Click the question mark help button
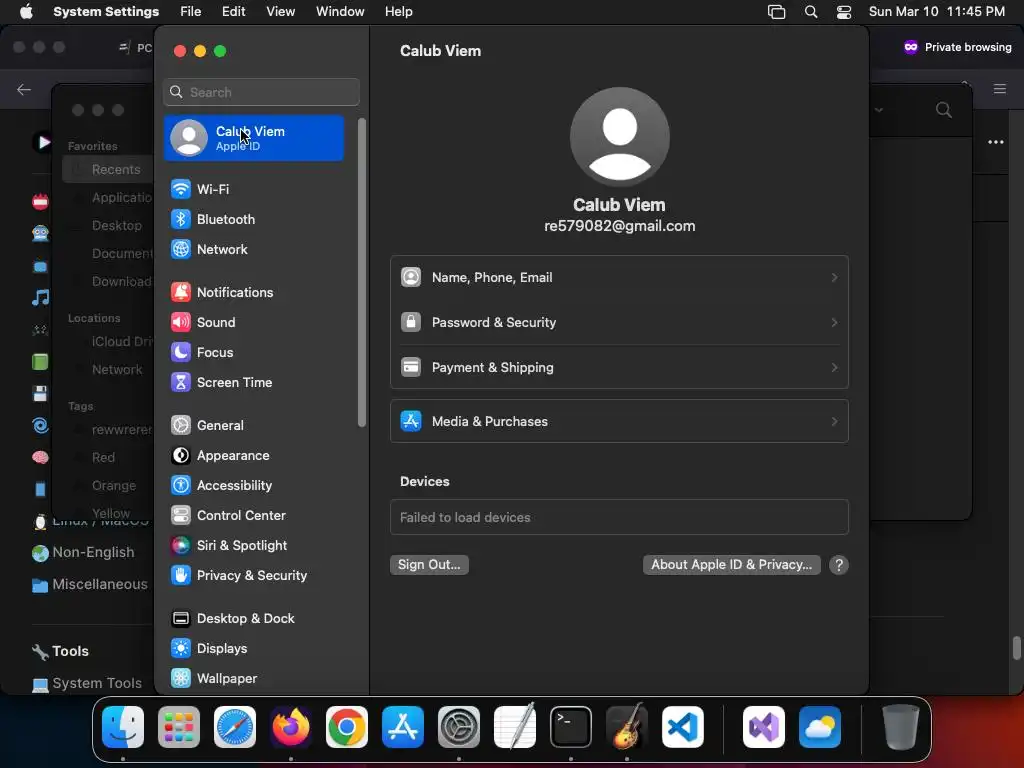This screenshot has height=768, width=1024. click(839, 566)
